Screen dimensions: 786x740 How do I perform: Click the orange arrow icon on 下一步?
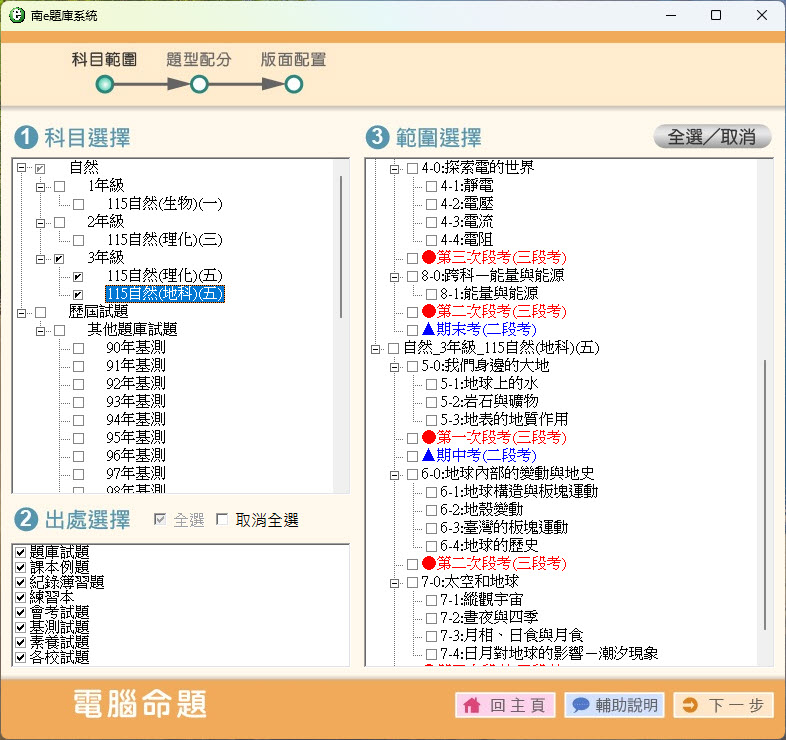pyautogui.click(x=690, y=705)
